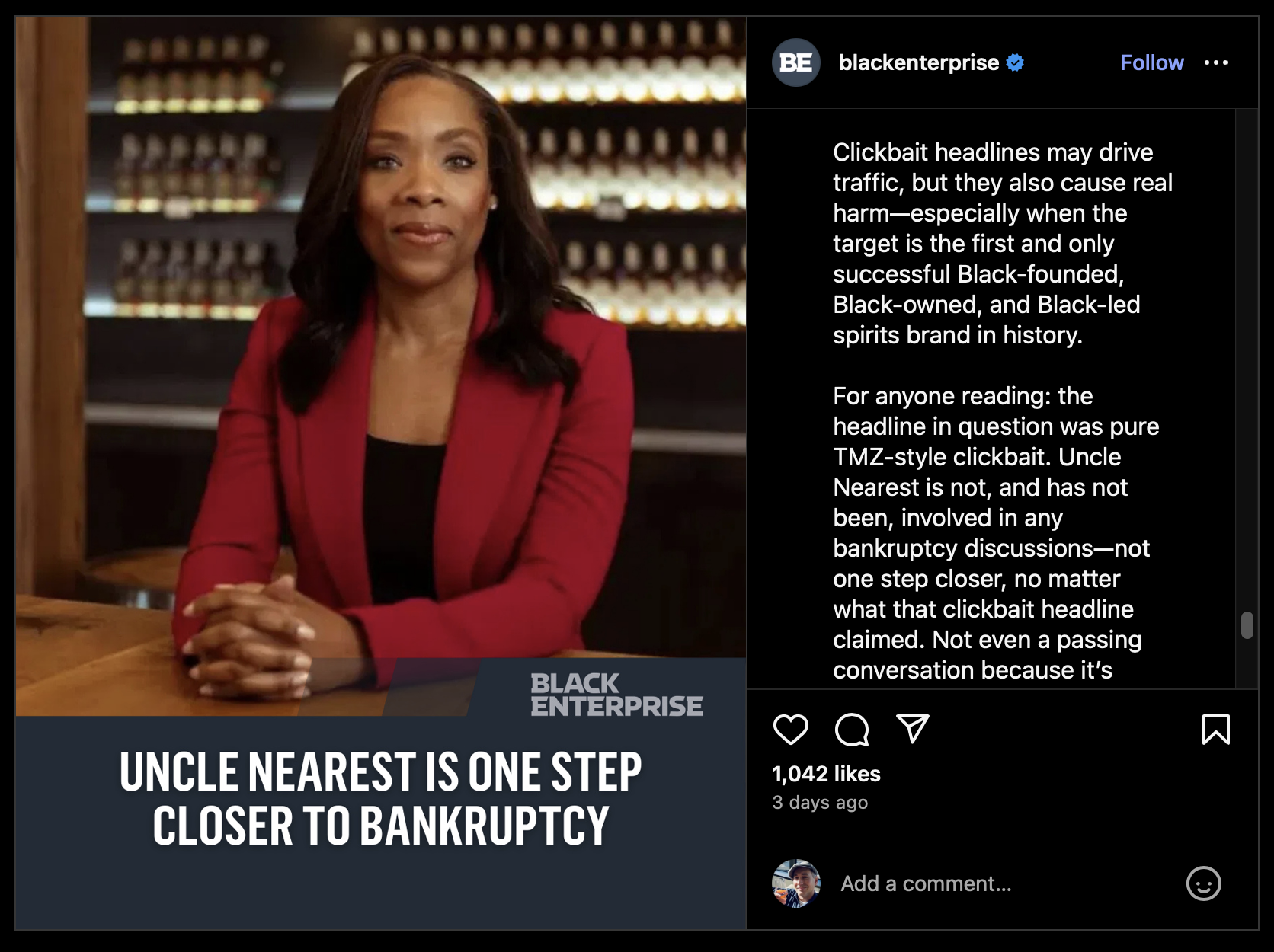This screenshot has width=1274, height=952.
Task: Click the post photo of the woman
Action: [381, 366]
